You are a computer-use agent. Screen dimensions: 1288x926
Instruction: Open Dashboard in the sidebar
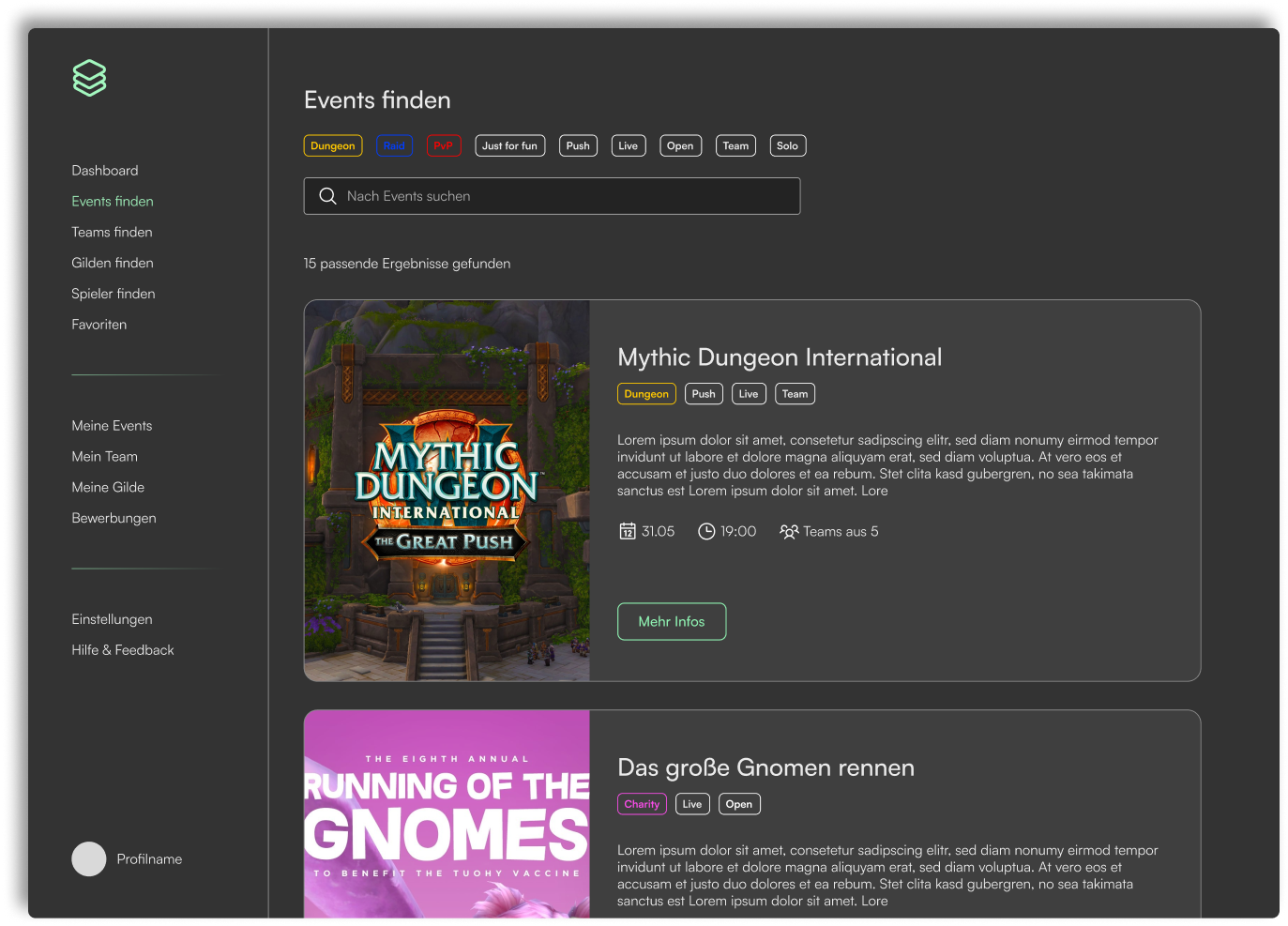click(105, 171)
